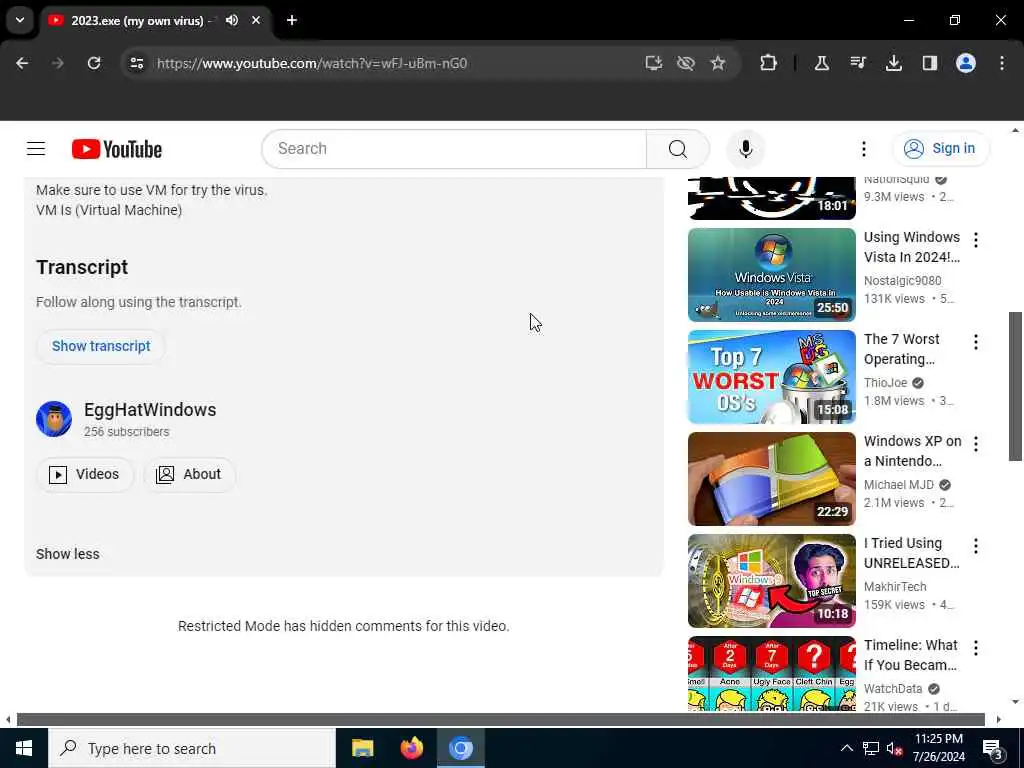Open options menu for Windows Vista video
1024x768 pixels.
click(976, 240)
